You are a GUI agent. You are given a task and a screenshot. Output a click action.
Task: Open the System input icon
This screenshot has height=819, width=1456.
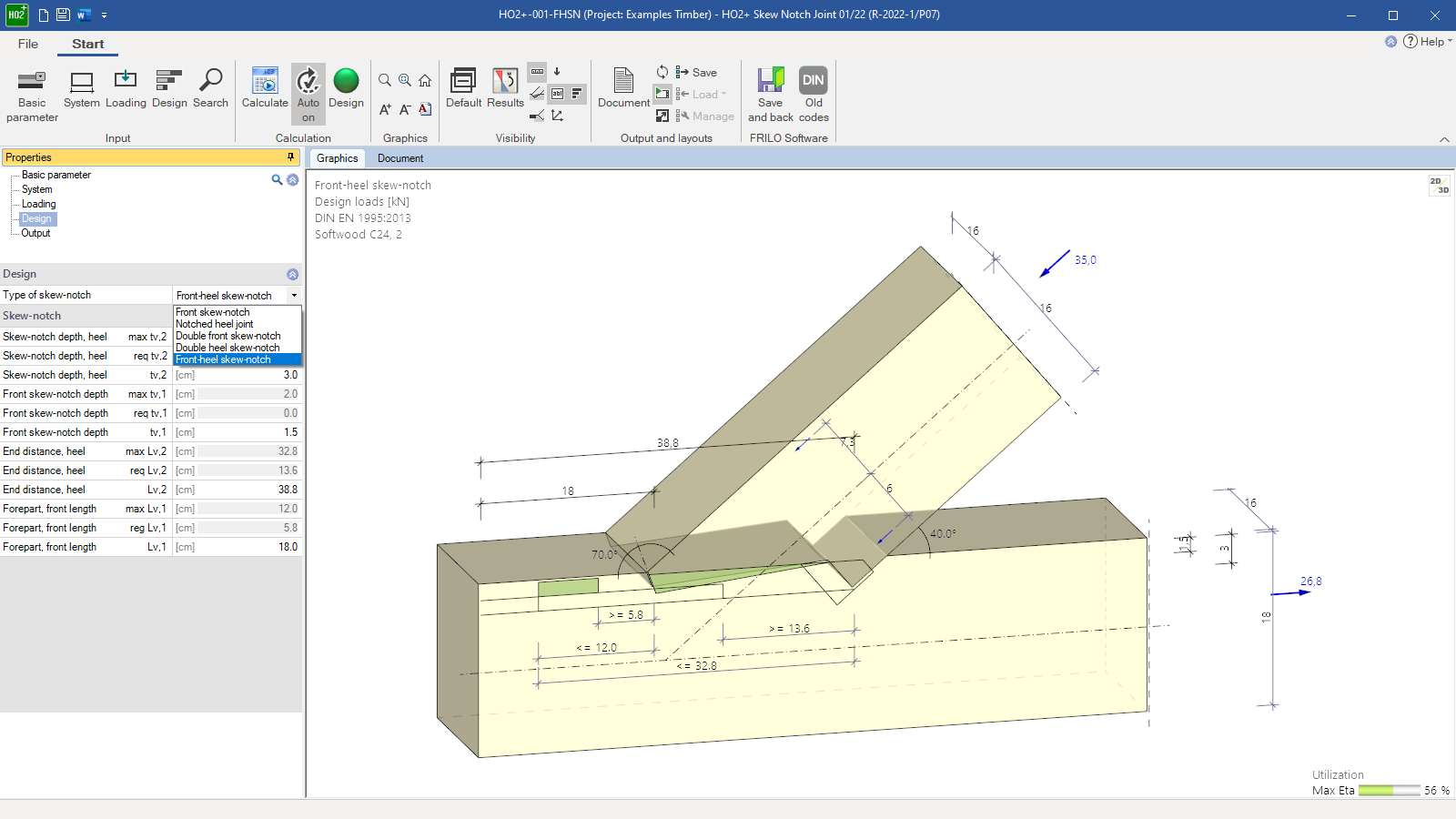(x=82, y=89)
